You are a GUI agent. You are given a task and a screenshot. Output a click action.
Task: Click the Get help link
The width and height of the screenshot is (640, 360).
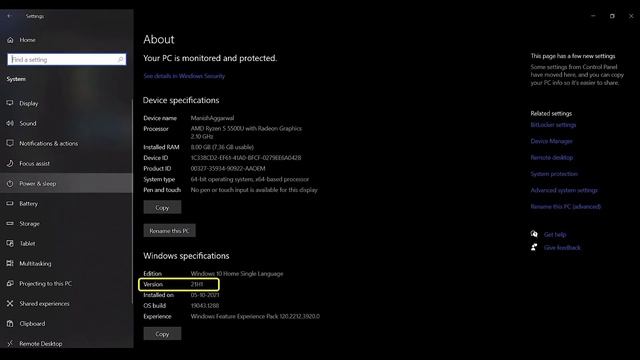555,234
